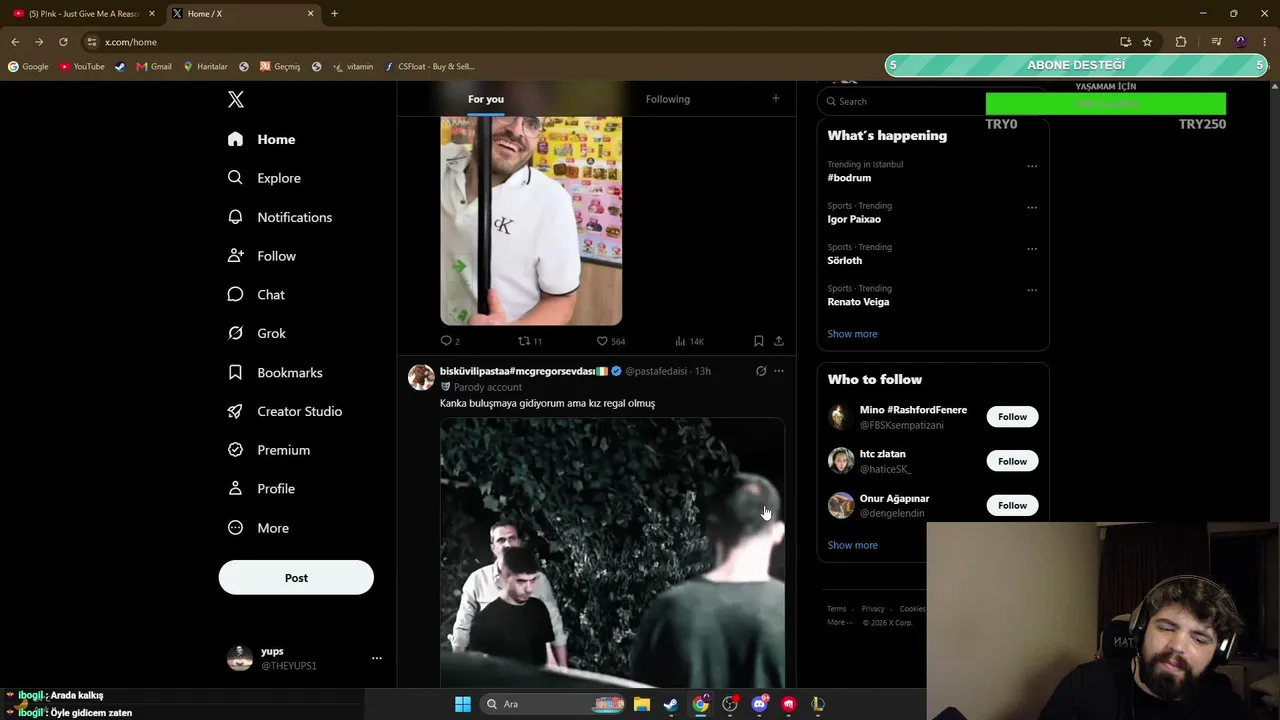Bookmark the post with 564 likes
The width and height of the screenshot is (1280, 720).
click(758, 341)
